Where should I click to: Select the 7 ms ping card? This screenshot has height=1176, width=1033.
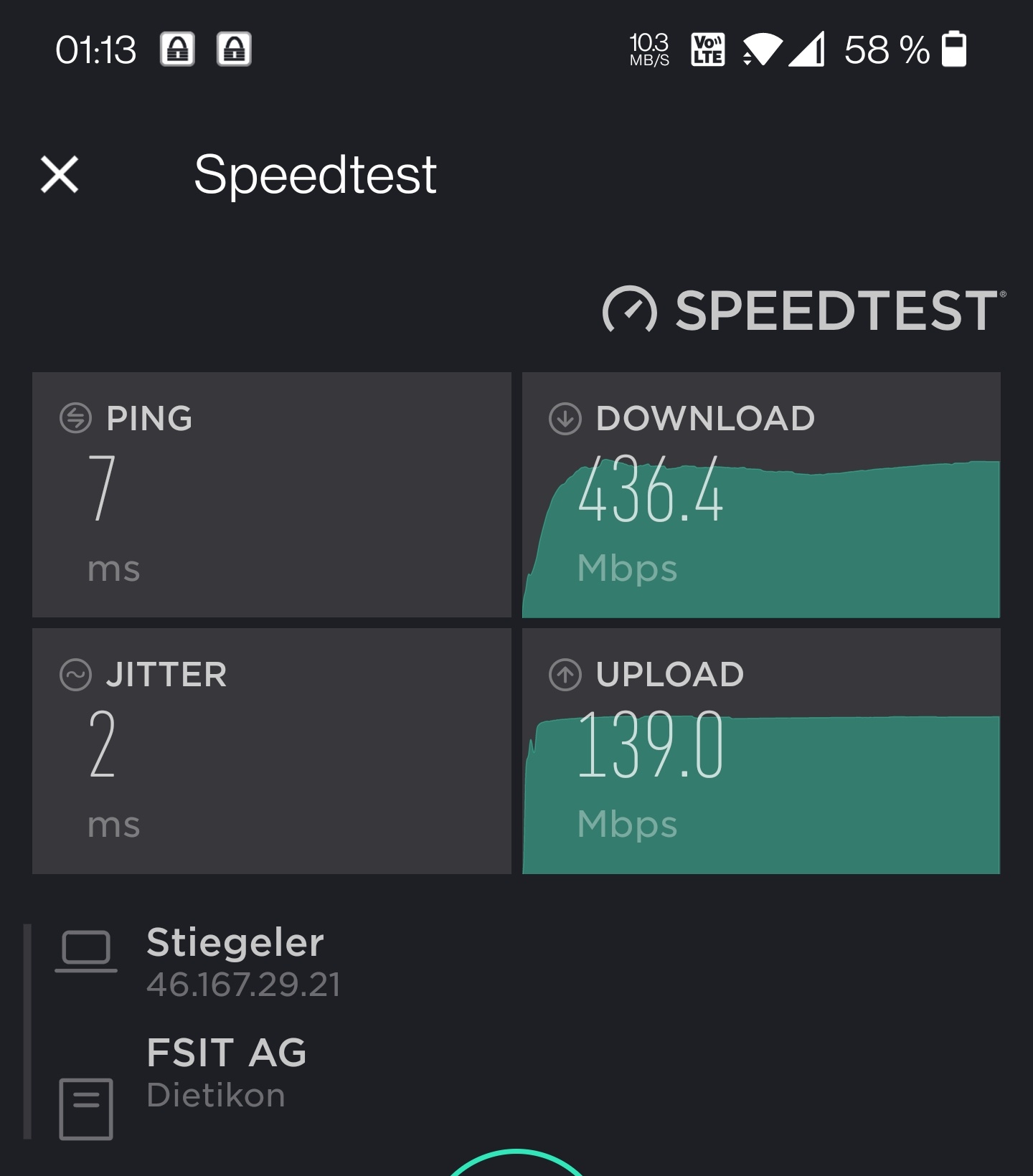click(x=271, y=495)
